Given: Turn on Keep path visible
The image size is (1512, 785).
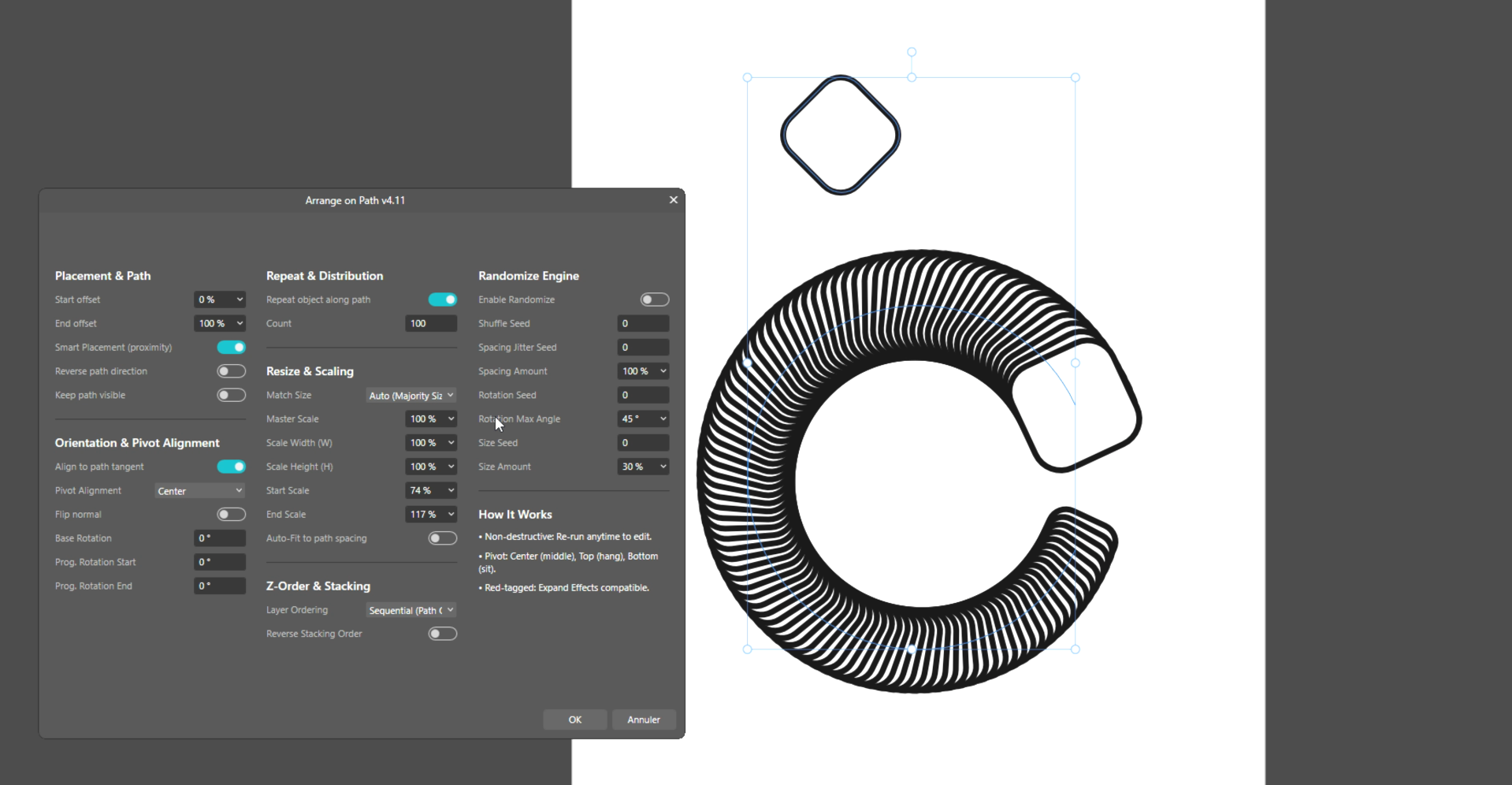Looking at the screenshot, I should point(232,395).
